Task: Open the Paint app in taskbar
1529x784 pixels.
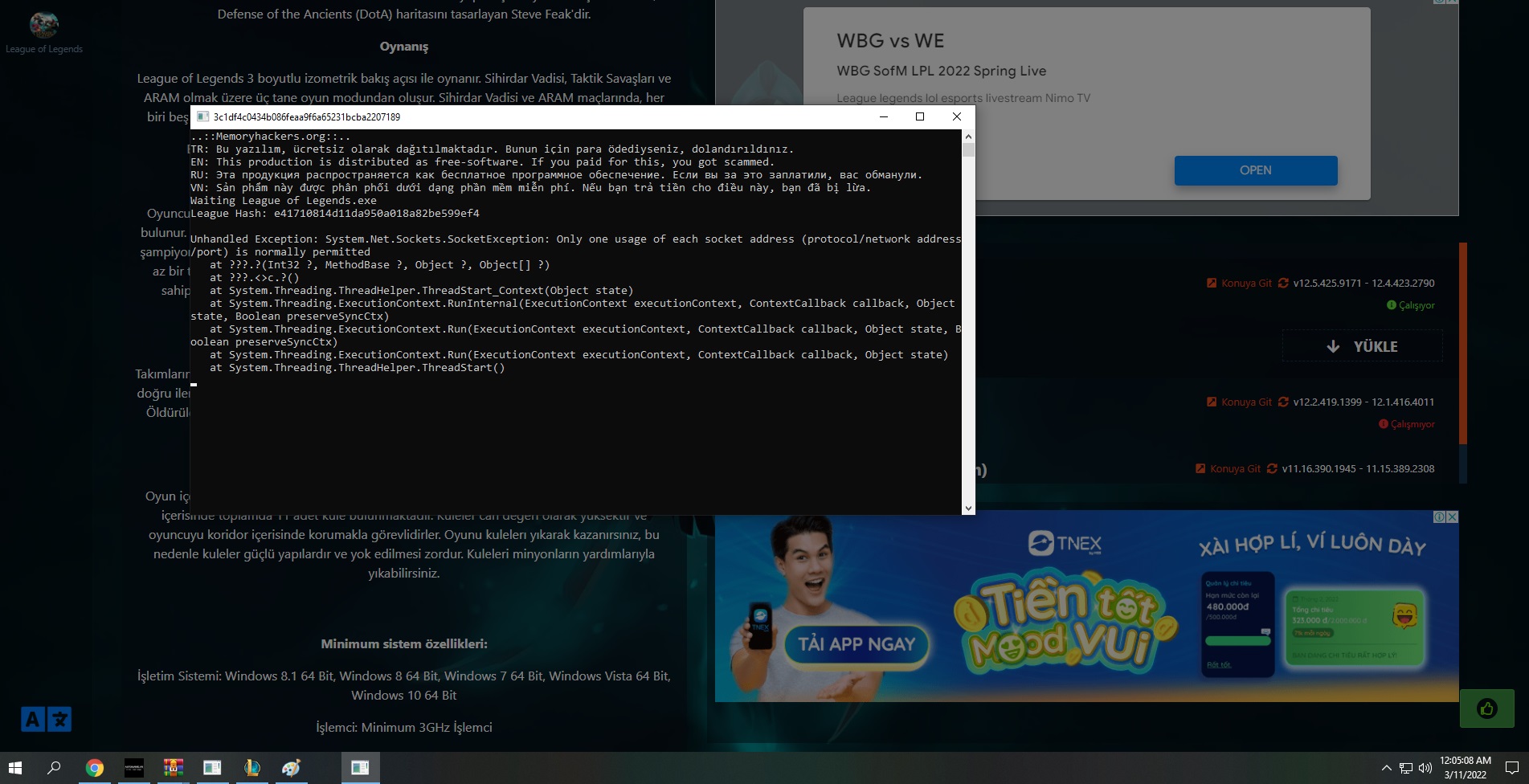Action: pyautogui.click(x=291, y=768)
